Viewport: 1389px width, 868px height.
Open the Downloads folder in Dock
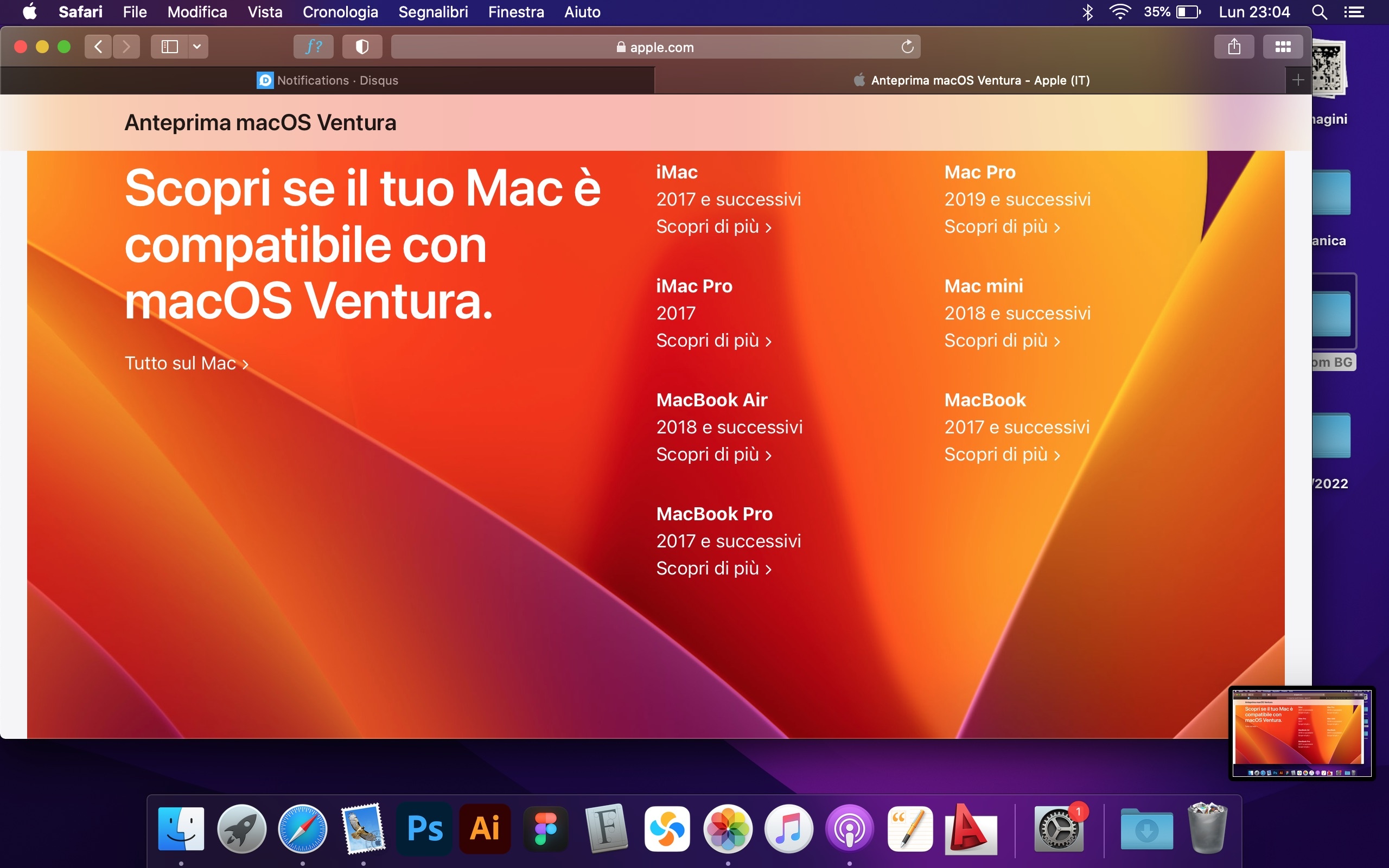coord(1146,829)
